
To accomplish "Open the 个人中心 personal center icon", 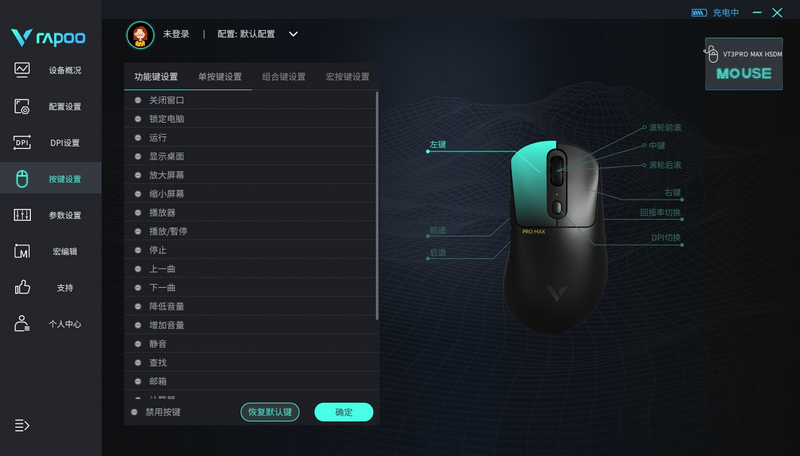I will point(22,324).
